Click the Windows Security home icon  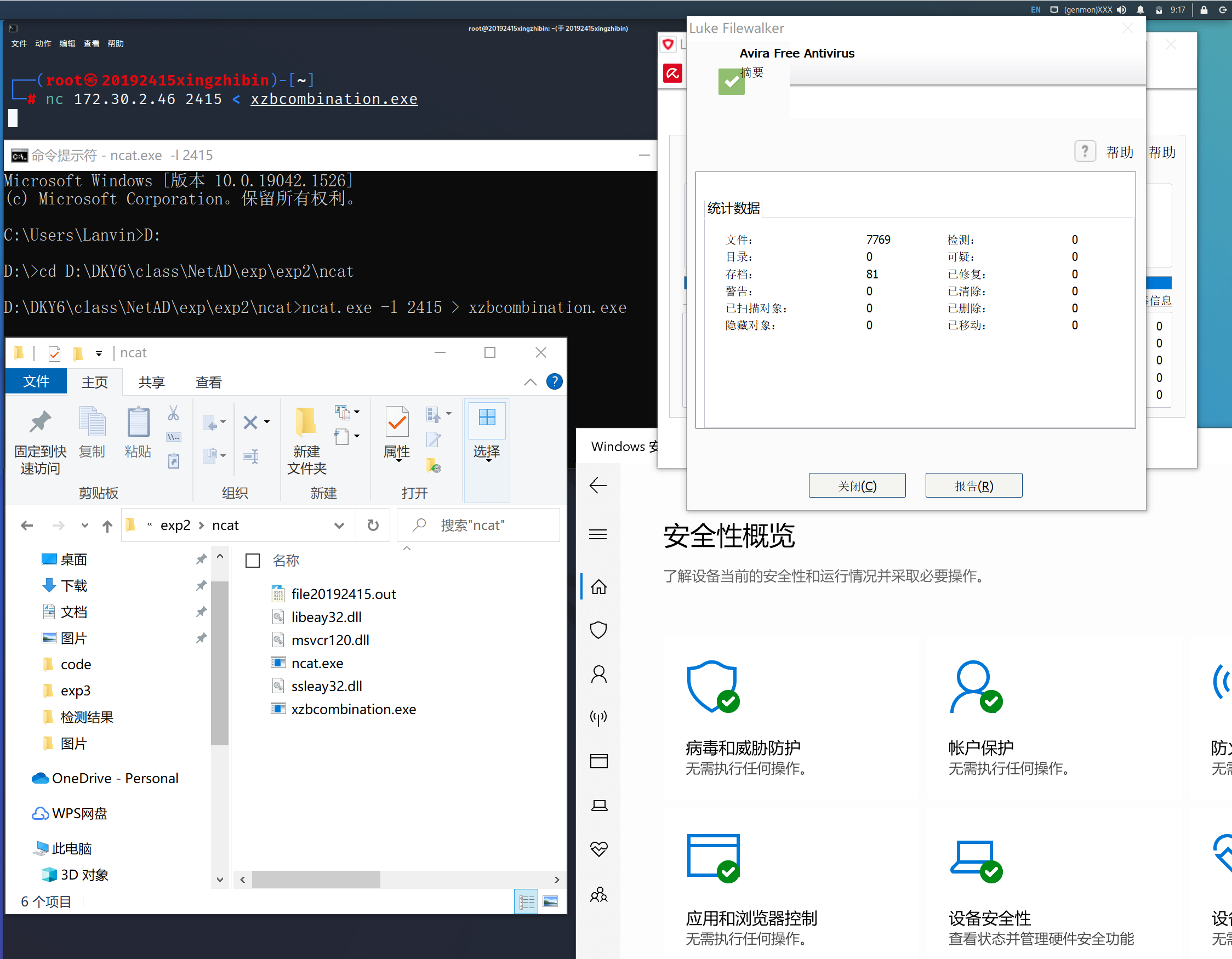coord(598,587)
